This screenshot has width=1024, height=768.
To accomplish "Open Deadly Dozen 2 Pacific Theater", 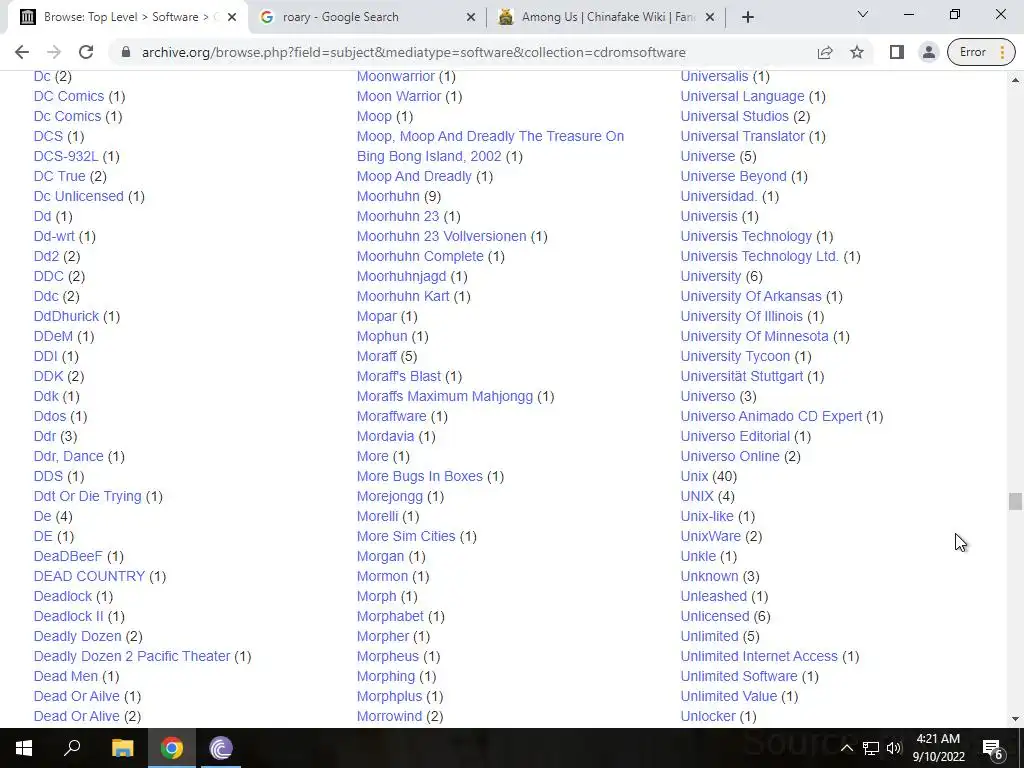I will (132, 656).
